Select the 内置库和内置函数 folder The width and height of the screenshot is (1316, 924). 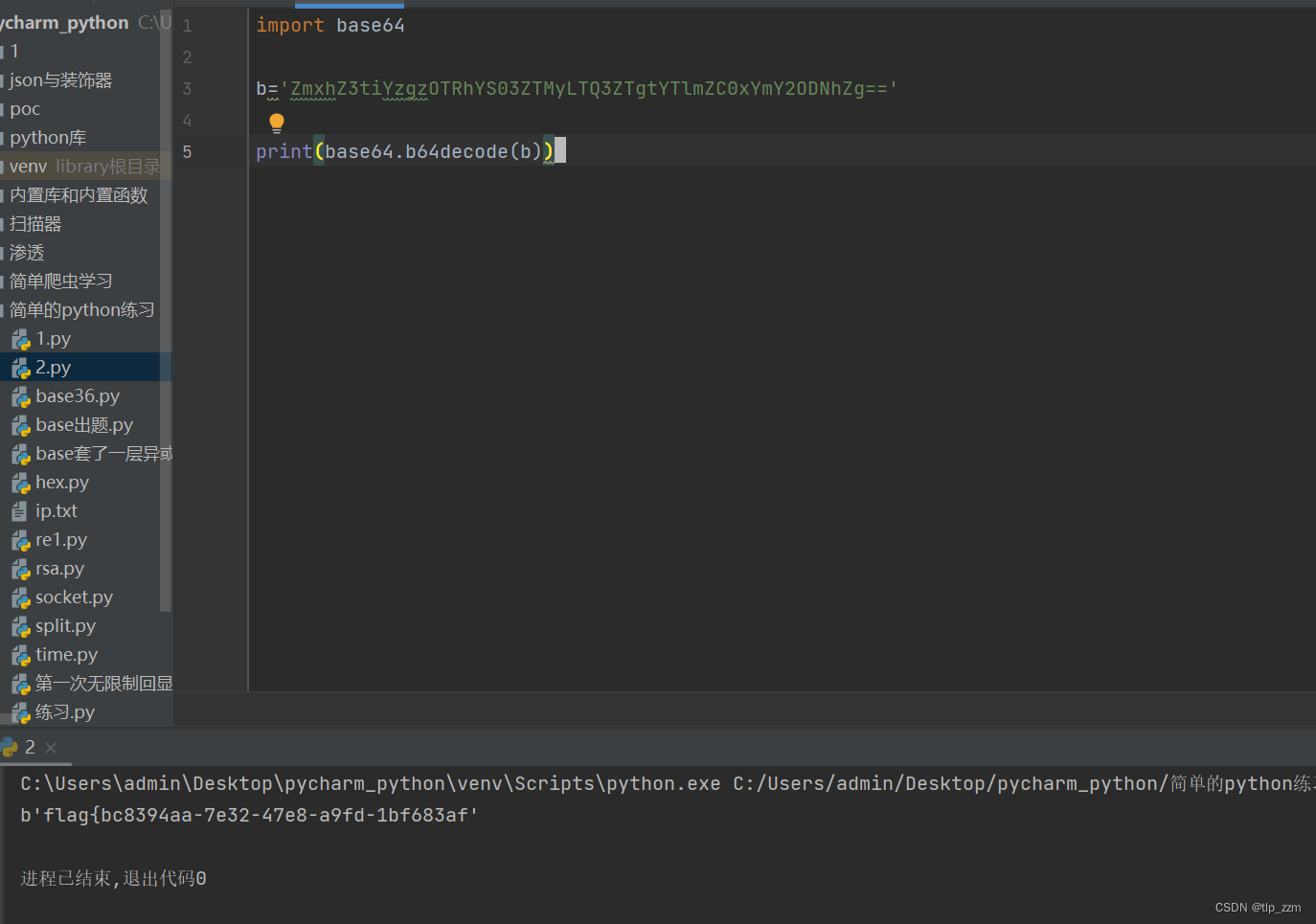coord(79,195)
